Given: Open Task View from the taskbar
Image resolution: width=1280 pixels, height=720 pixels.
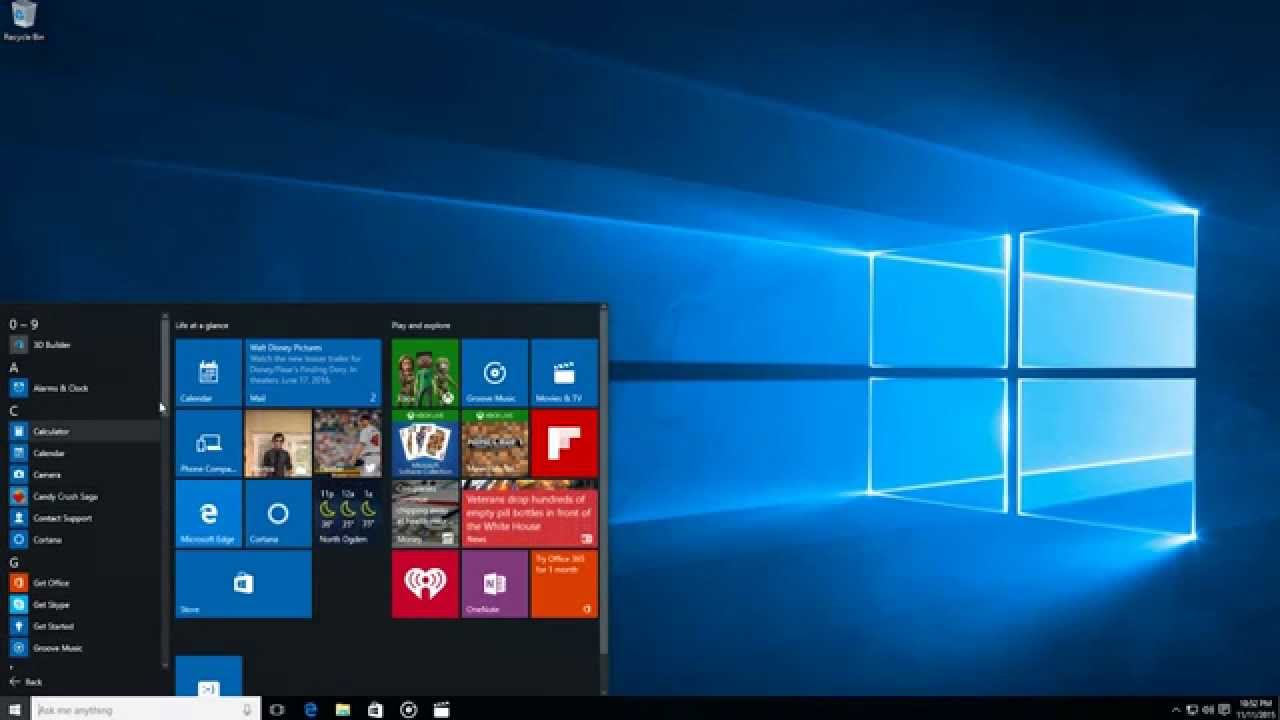Looking at the screenshot, I should point(277,710).
